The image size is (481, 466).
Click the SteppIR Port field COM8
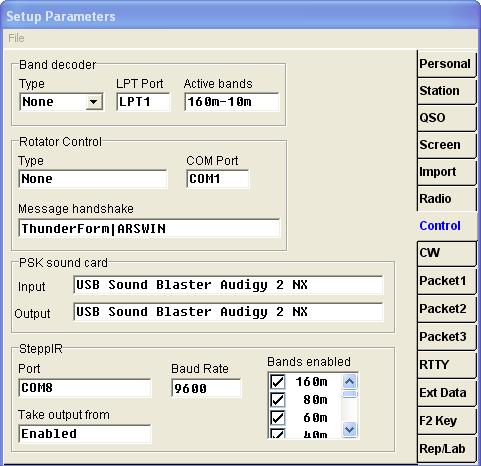85,388
